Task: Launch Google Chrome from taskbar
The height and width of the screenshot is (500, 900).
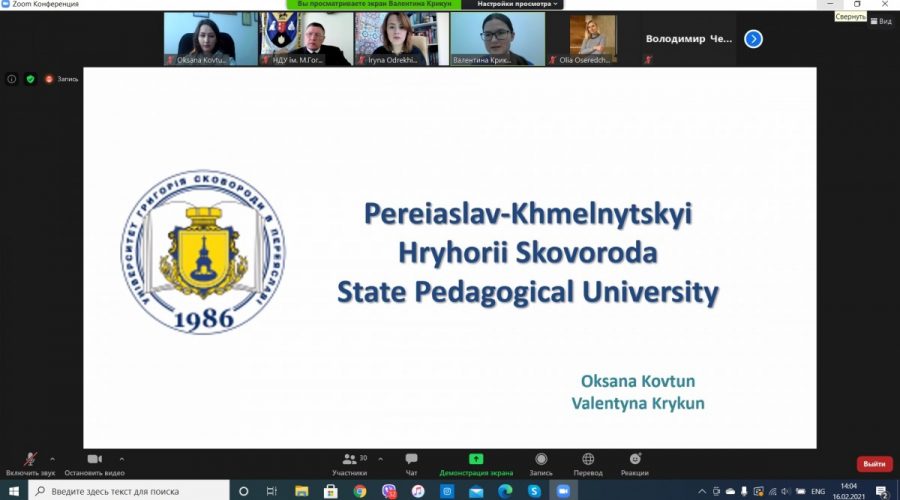Action: (360, 491)
